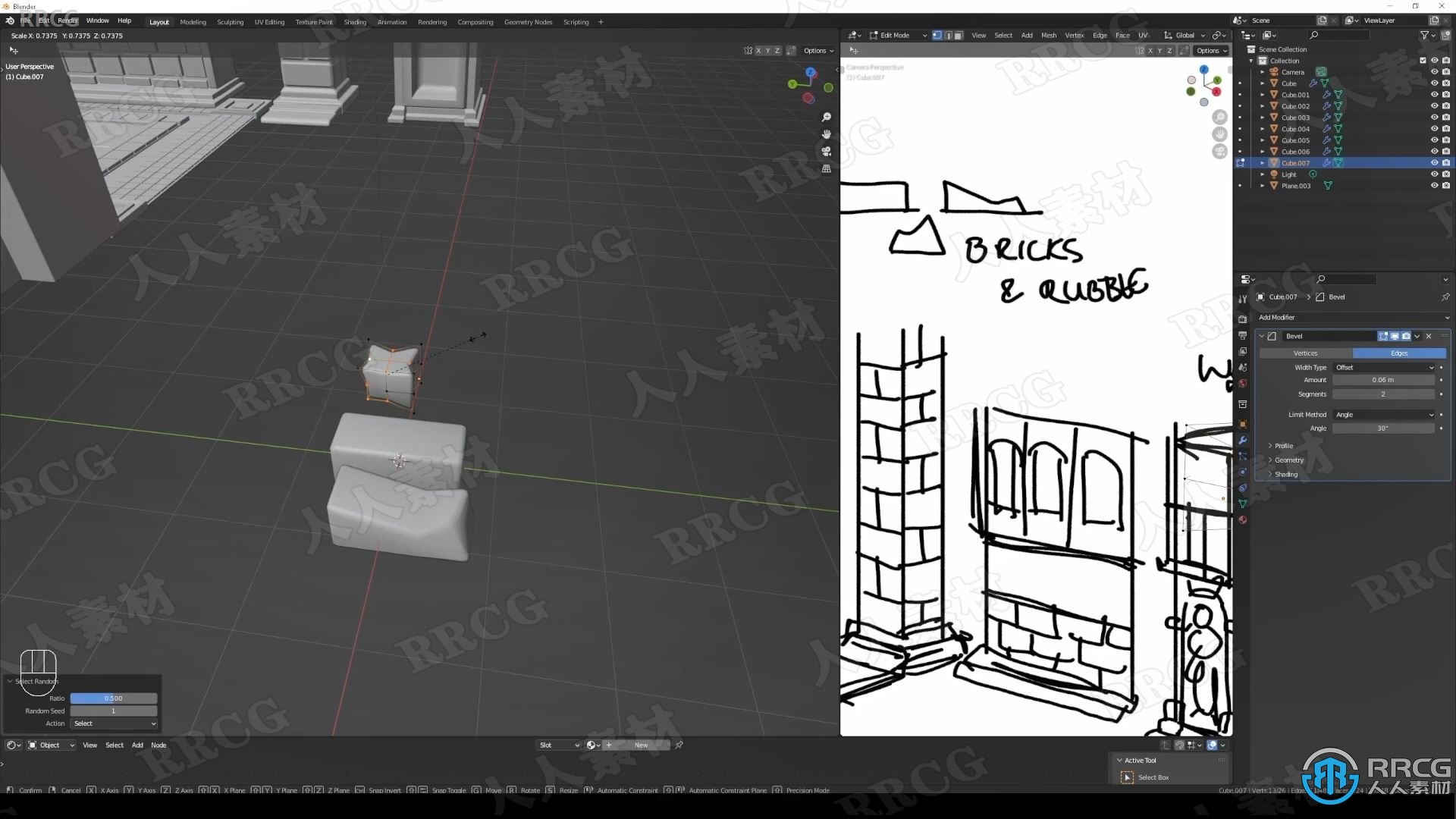The image size is (1456, 819).
Task: Open the Window menu
Action: [97, 20]
